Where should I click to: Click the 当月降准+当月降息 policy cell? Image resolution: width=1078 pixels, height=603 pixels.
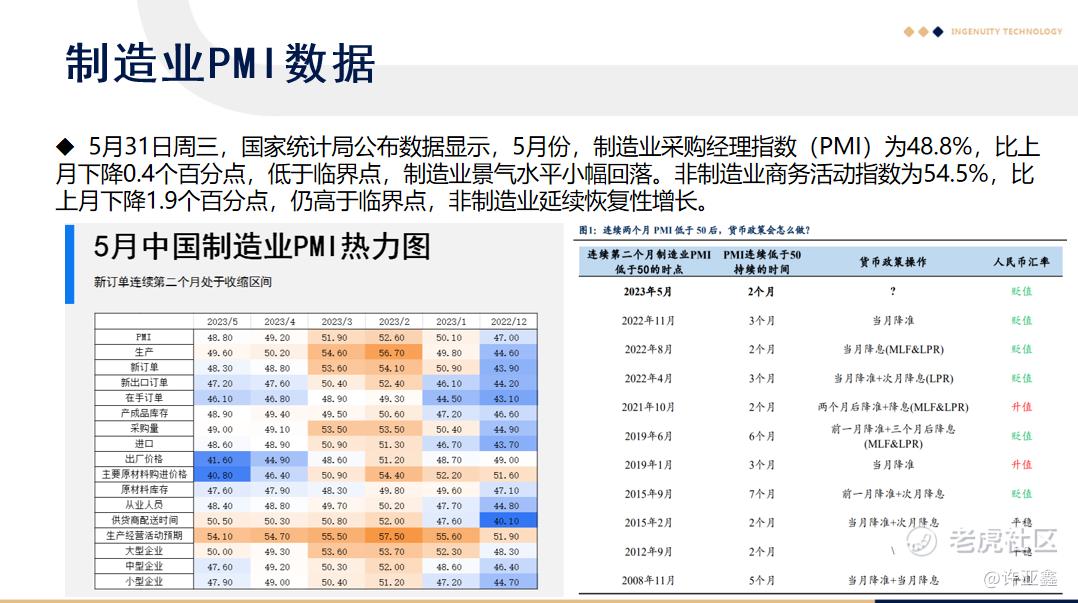coord(893,580)
